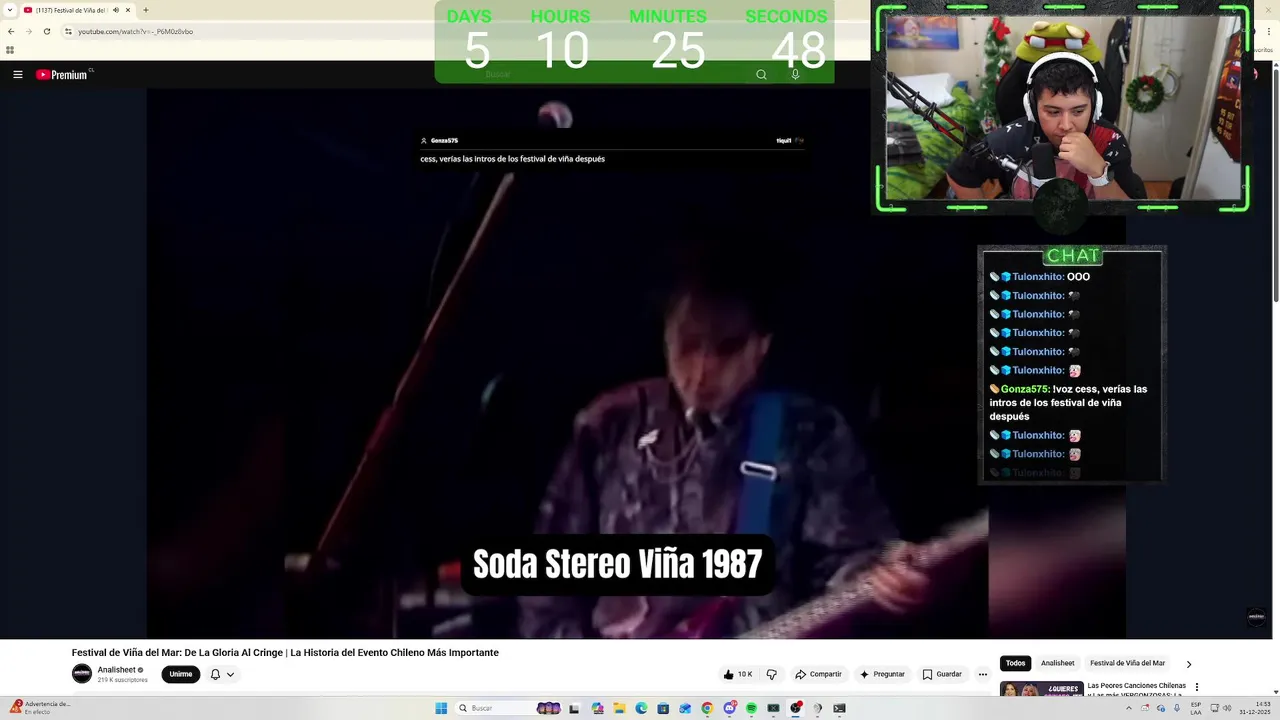Image resolution: width=1280 pixels, height=720 pixels.
Task: Toggle the notification bell for Analisheet
Action: tap(215, 674)
